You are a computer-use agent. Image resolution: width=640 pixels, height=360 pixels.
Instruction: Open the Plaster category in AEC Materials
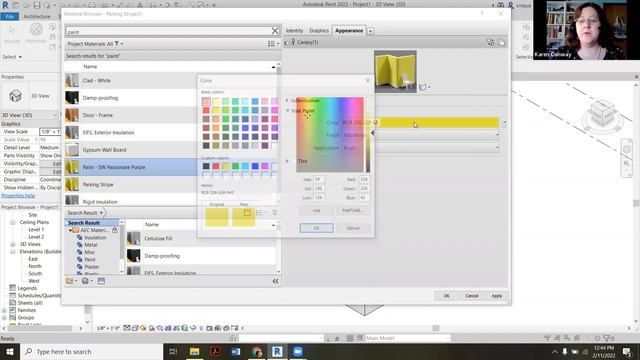[x=92, y=267]
